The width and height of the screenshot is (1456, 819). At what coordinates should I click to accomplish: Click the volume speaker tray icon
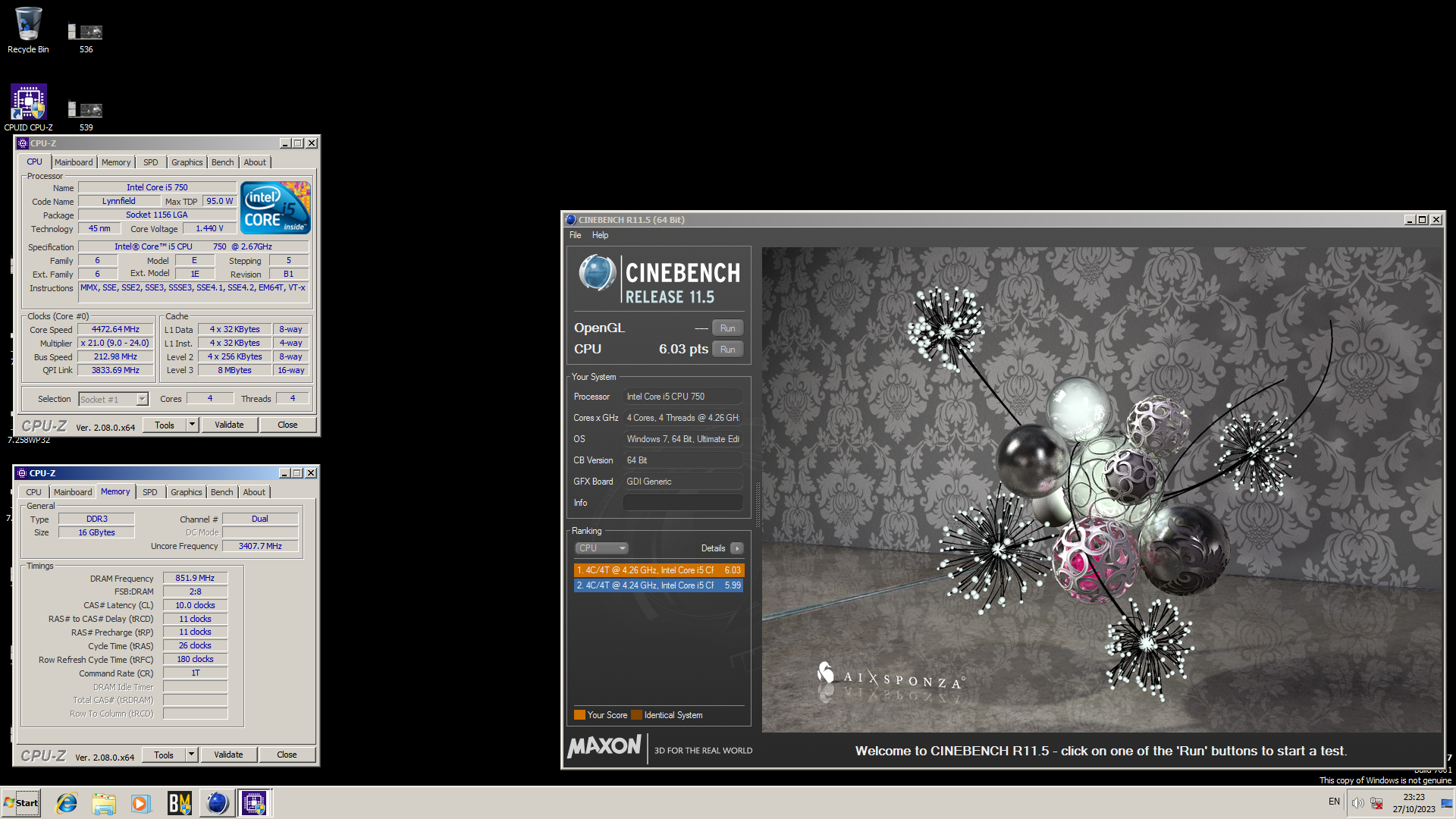tap(1357, 802)
